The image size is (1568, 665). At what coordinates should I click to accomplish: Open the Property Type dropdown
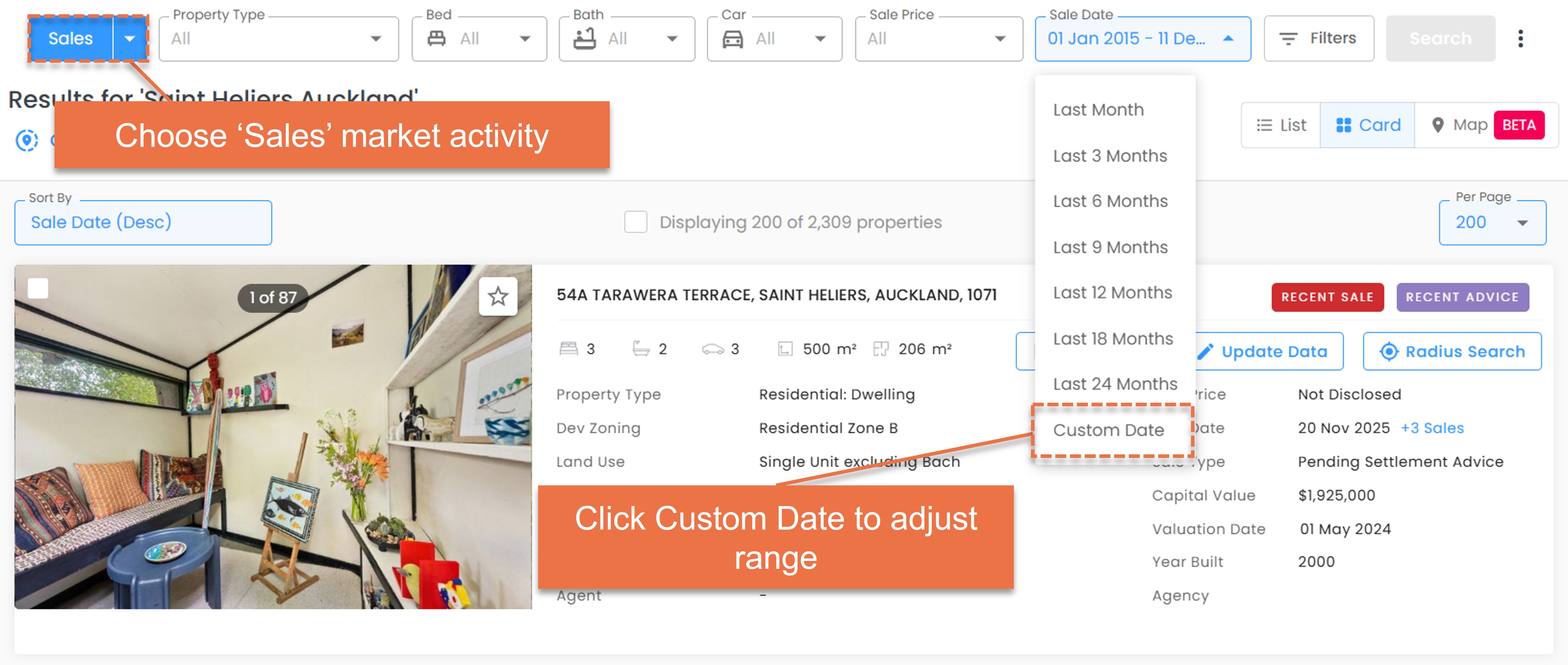click(278, 39)
